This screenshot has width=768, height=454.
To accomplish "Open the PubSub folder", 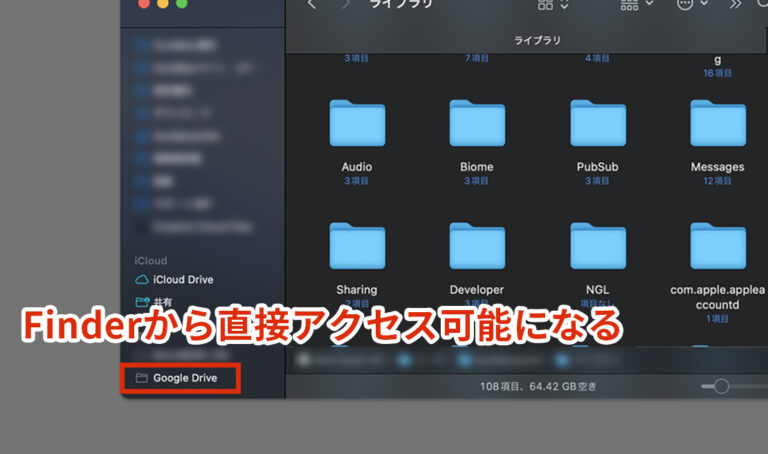I will (598, 123).
